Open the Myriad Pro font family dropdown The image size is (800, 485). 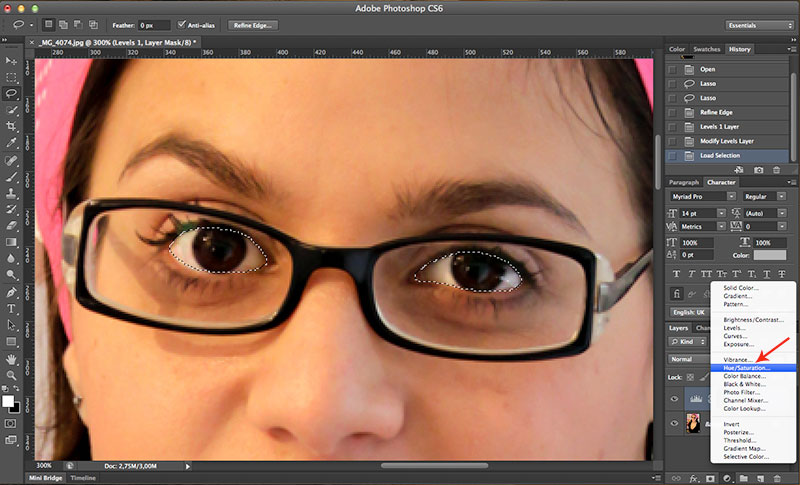tap(699, 197)
